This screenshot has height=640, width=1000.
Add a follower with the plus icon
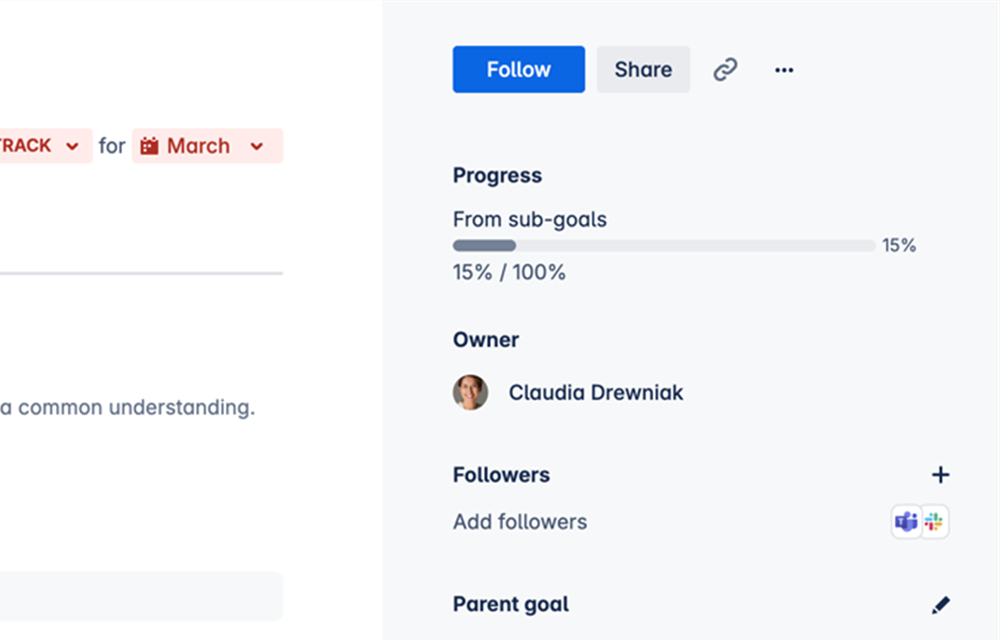(940, 475)
